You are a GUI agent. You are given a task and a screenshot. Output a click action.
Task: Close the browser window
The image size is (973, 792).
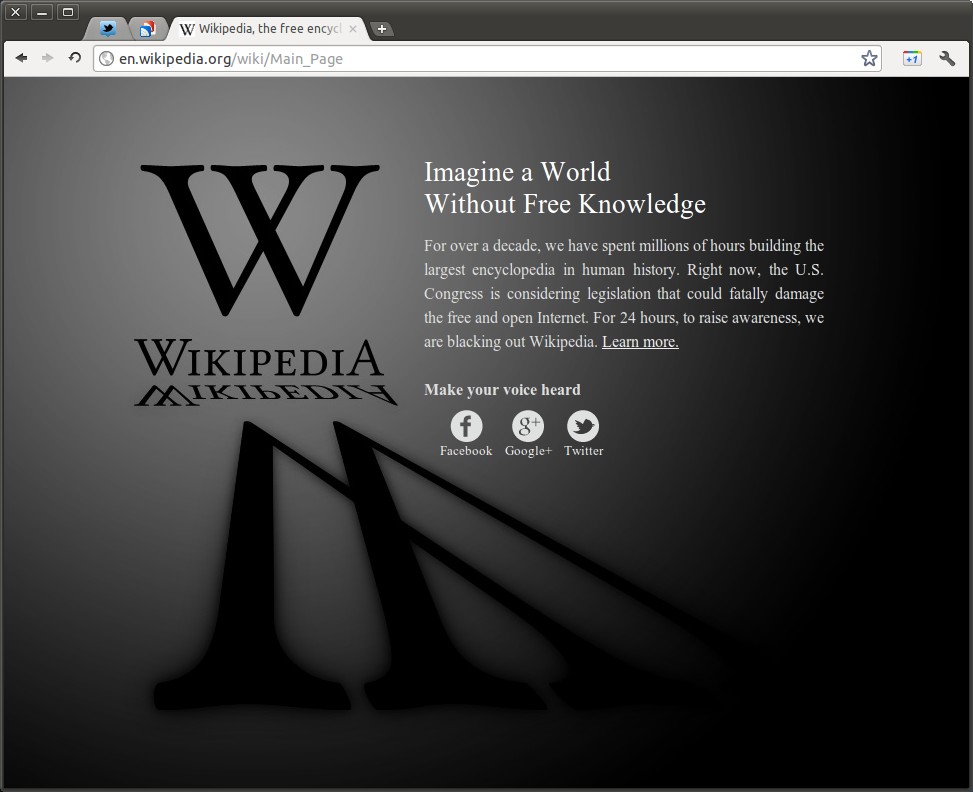tap(16, 11)
